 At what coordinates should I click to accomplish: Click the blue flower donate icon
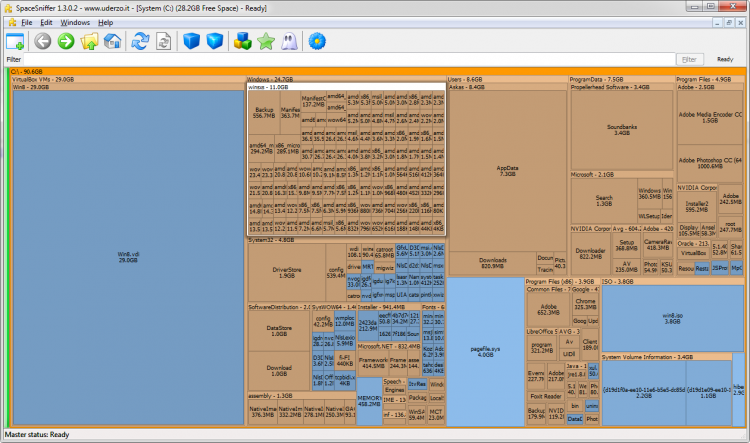[317, 42]
